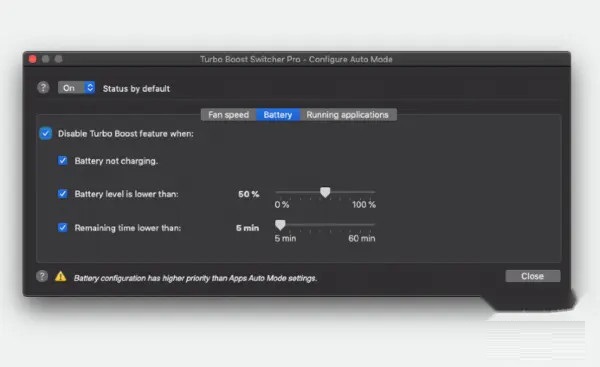
Task: Select the Battery tab
Action: (x=278, y=115)
